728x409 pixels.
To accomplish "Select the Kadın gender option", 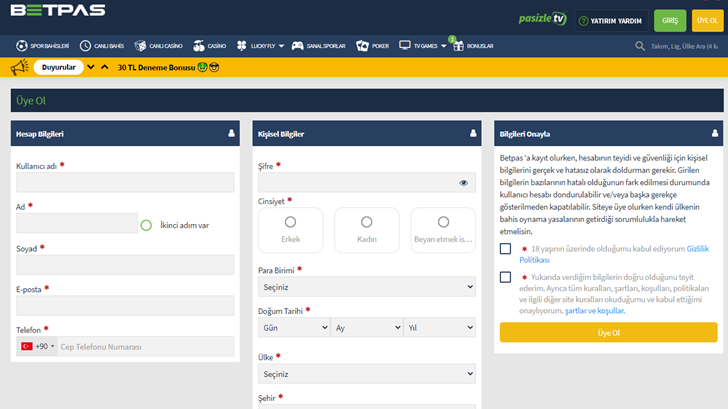I will point(367,230).
